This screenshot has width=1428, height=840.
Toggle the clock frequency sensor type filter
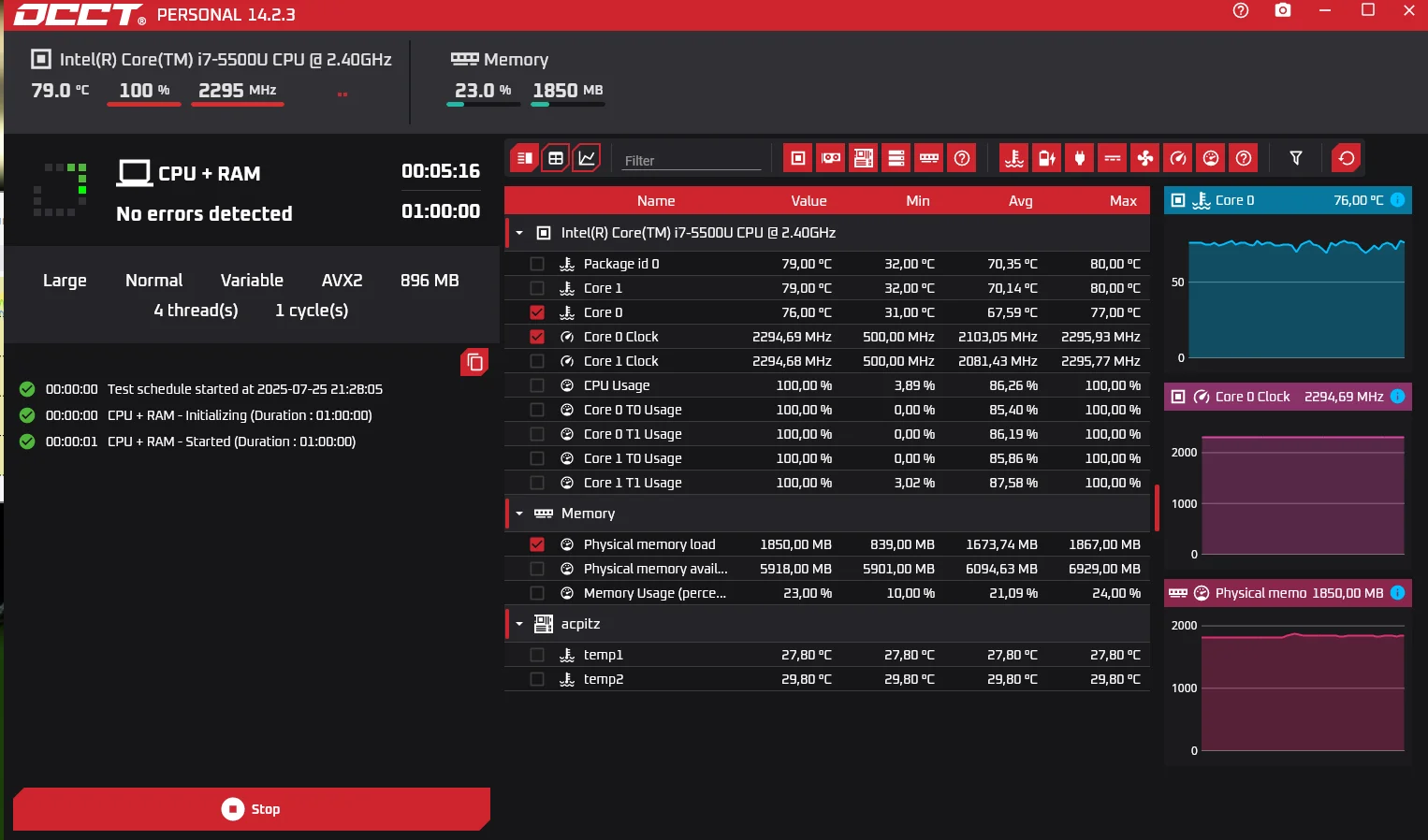point(1178,158)
